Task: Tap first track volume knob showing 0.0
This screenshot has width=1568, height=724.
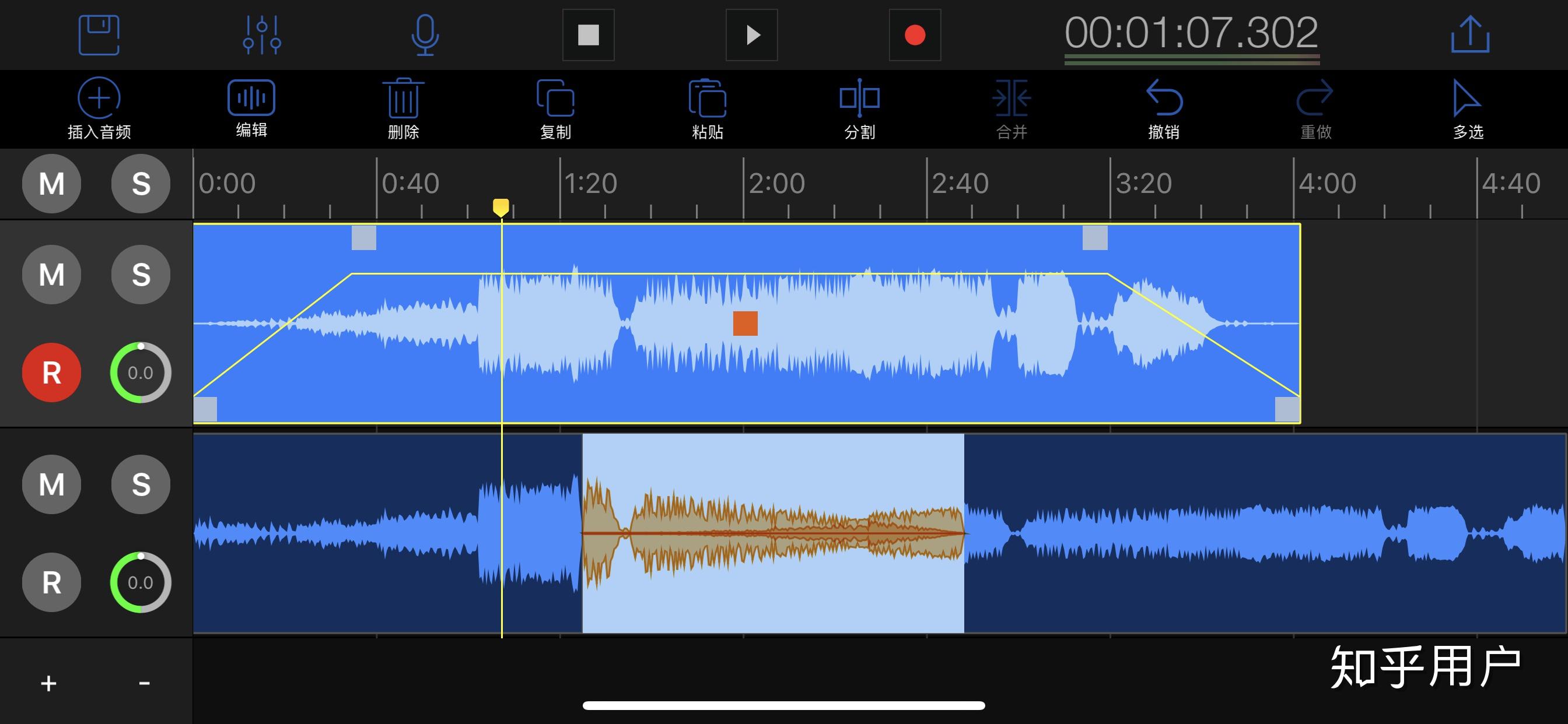Action: click(x=141, y=372)
